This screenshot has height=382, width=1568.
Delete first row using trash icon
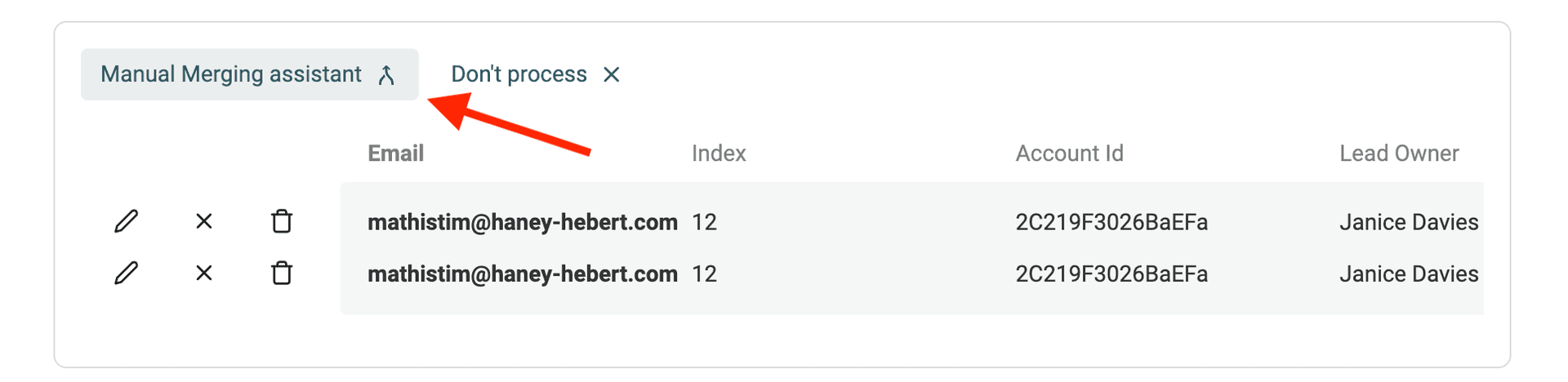click(x=282, y=221)
